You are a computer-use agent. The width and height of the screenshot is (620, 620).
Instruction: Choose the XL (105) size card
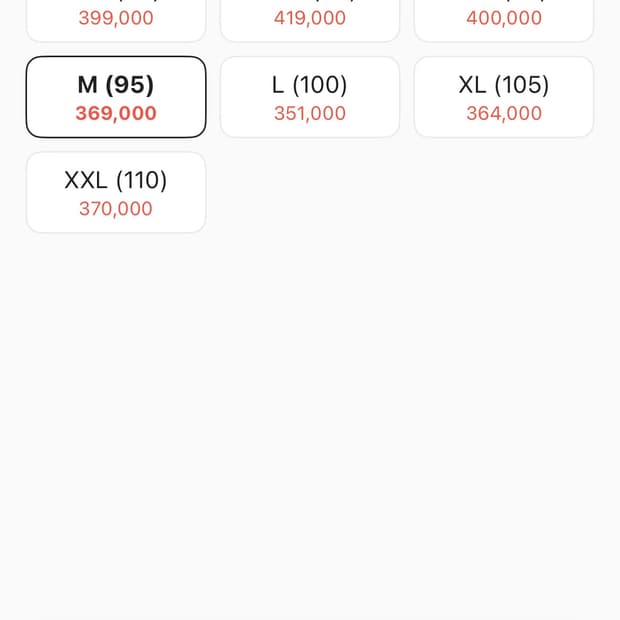tap(504, 97)
